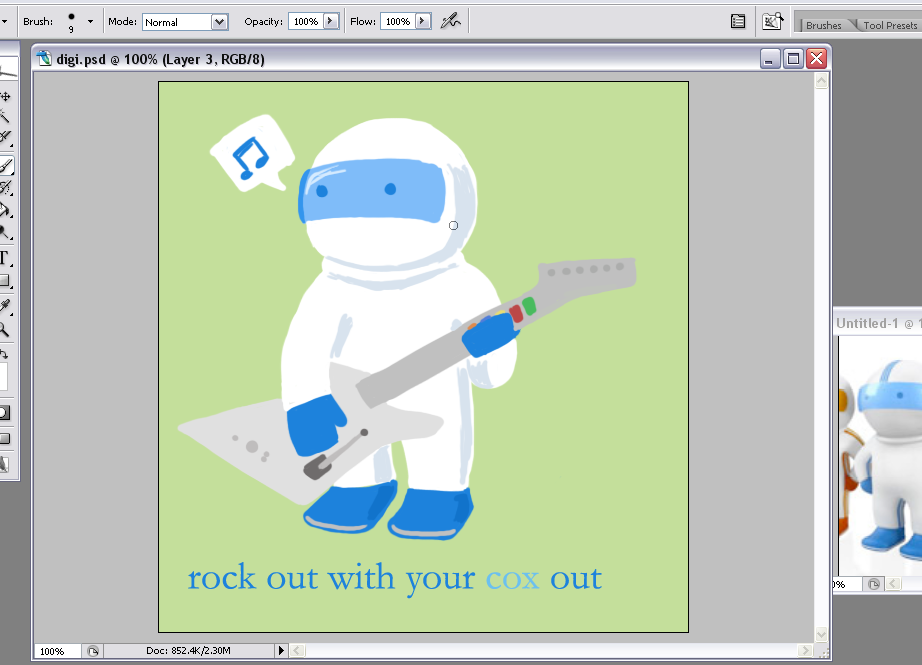Click the astronaut reference image in Untitled-1
The width and height of the screenshot is (922, 665).
880,456
